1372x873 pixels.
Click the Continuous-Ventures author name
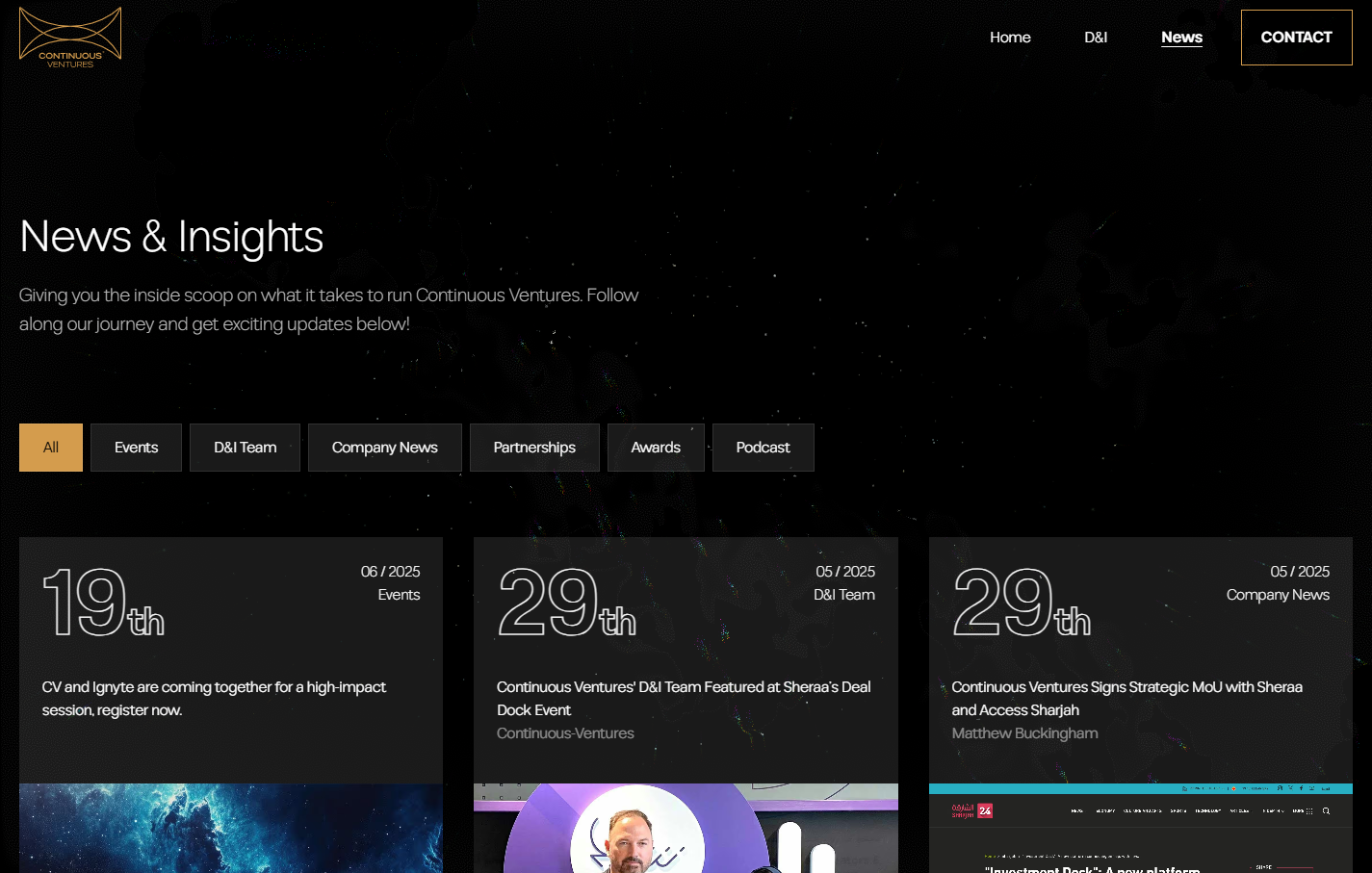tap(565, 733)
